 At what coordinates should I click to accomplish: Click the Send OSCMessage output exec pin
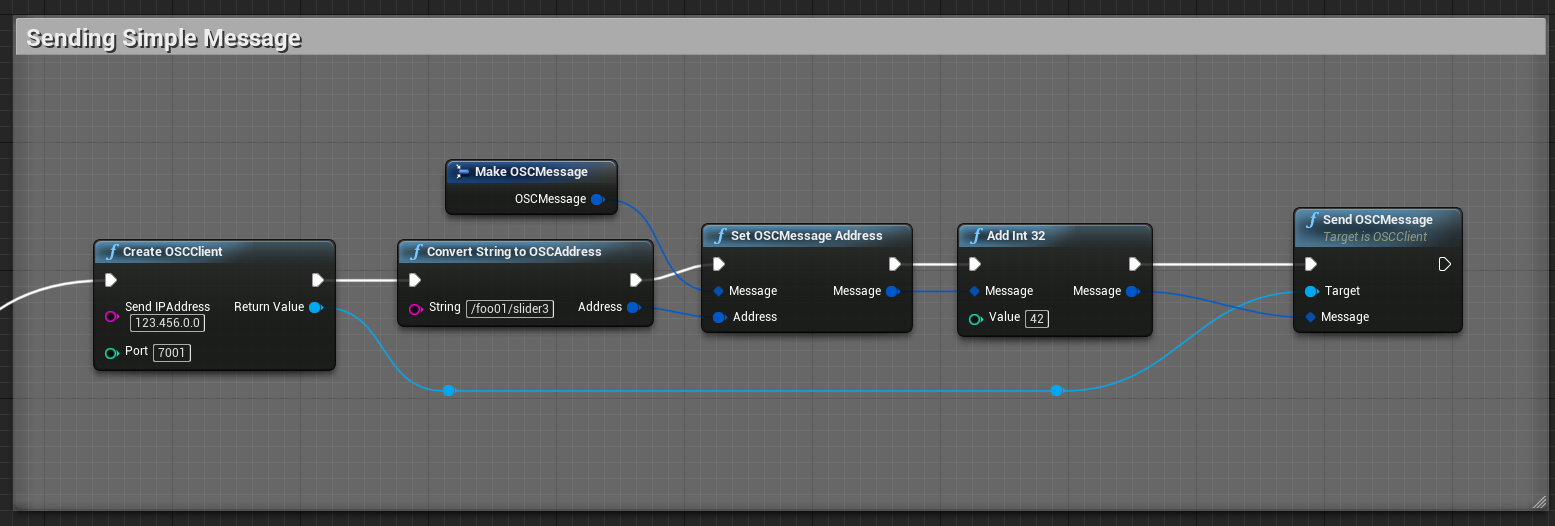point(1444,264)
